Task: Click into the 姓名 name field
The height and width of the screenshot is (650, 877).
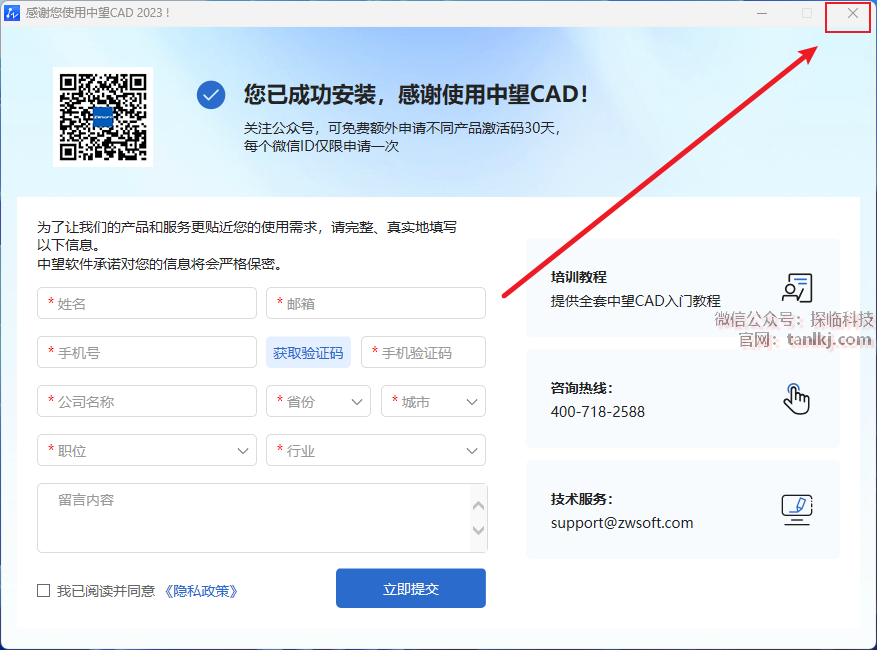Action: 147,303
